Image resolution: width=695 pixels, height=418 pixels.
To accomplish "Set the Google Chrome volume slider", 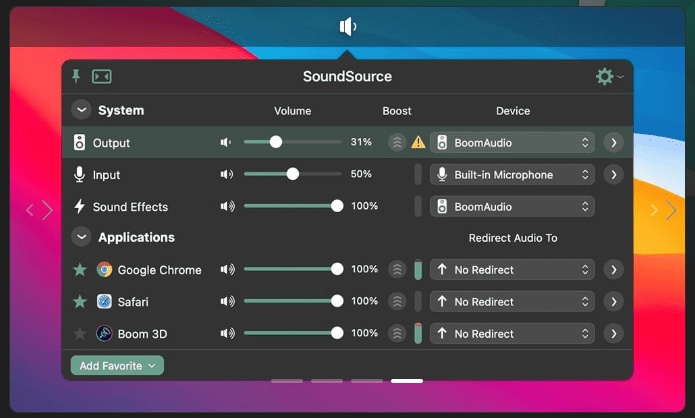I will pyautogui.click(x=293, y=269).
